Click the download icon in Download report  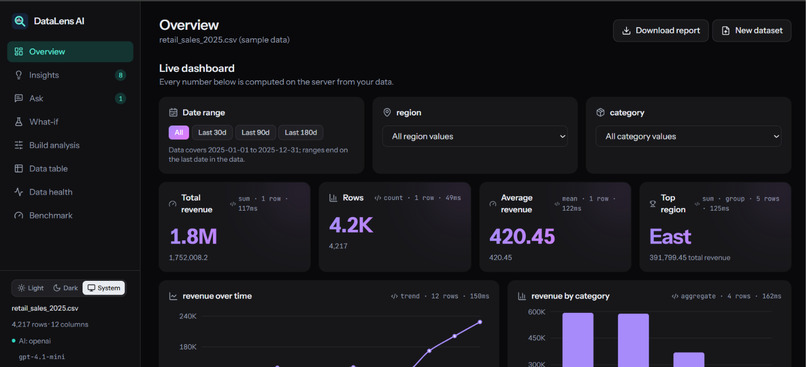click(626, 31)
